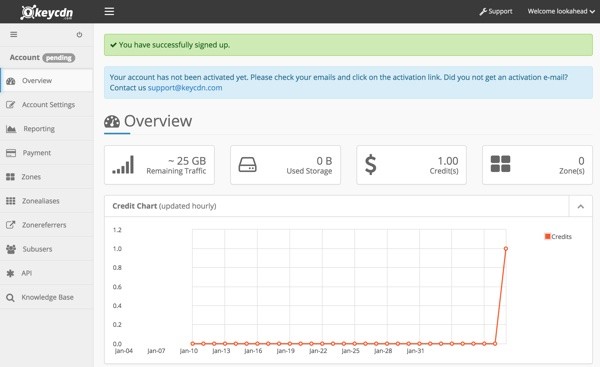This screenshot has height=367, width=600.
Task: Click the peak data point at 1.0
Action: point(506,249)
